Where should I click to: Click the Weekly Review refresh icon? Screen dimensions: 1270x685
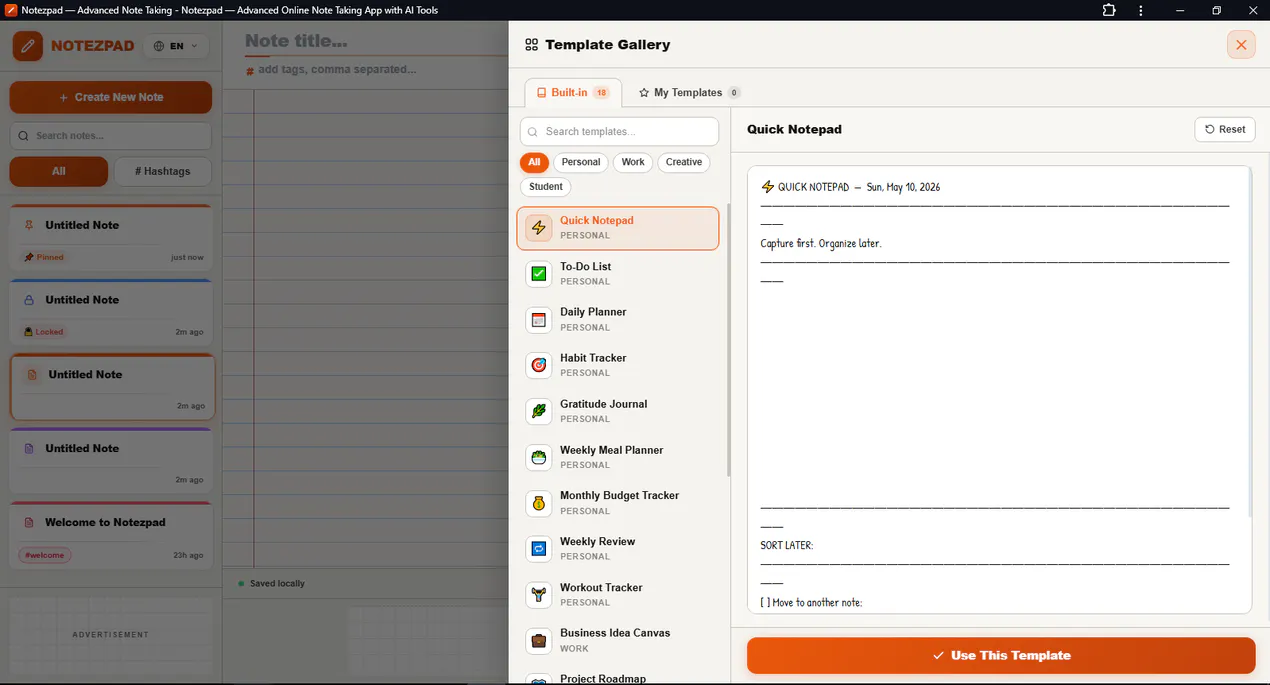pos(539,549)
